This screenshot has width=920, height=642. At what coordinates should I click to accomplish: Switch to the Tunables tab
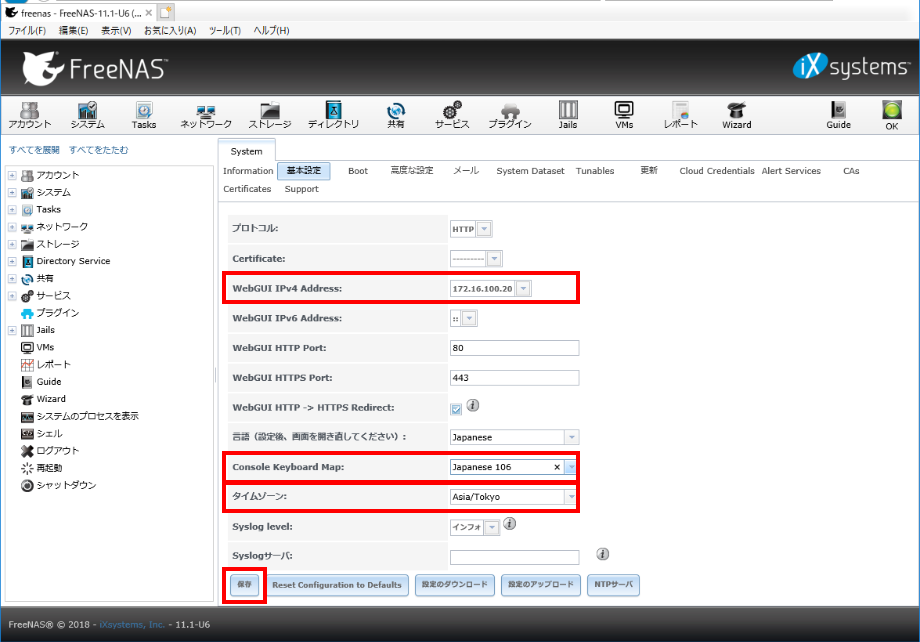click(x=595, y=171)
